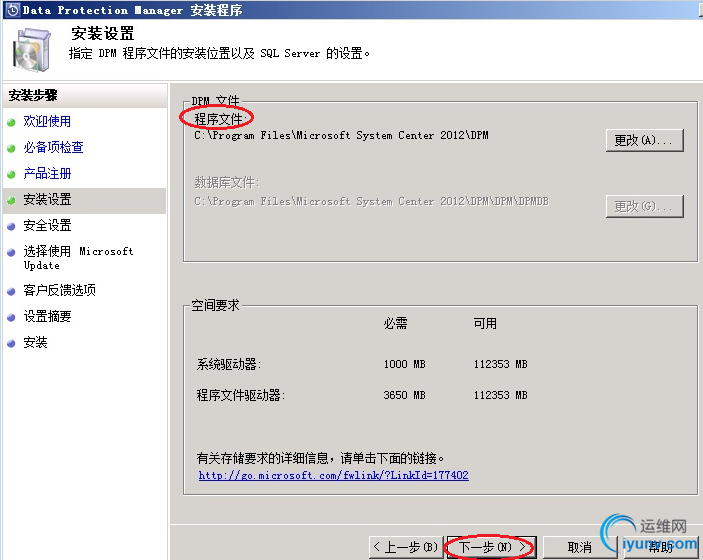Click the 112353 MB value in 程序文件驱动器 row

click(500, 395)
